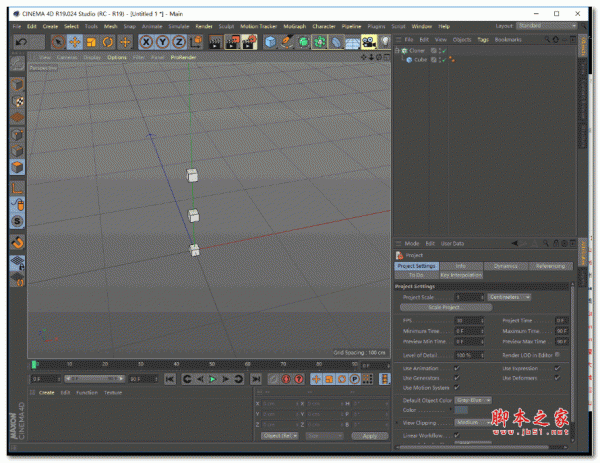Viewport: 600px width, 463px height.
Task: Switch to the Referencing tab
Action: 550,266
